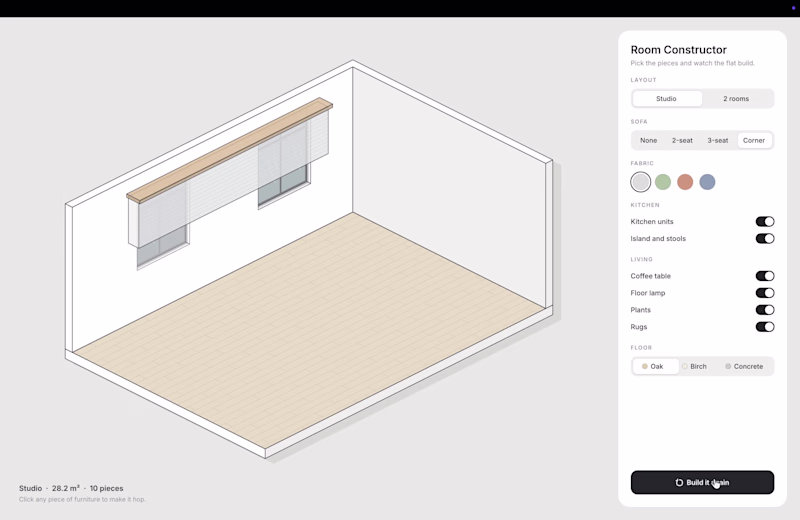Click the 'Floor lamp' label
Screen dimensions: 800x520
[x=648, y=293]
